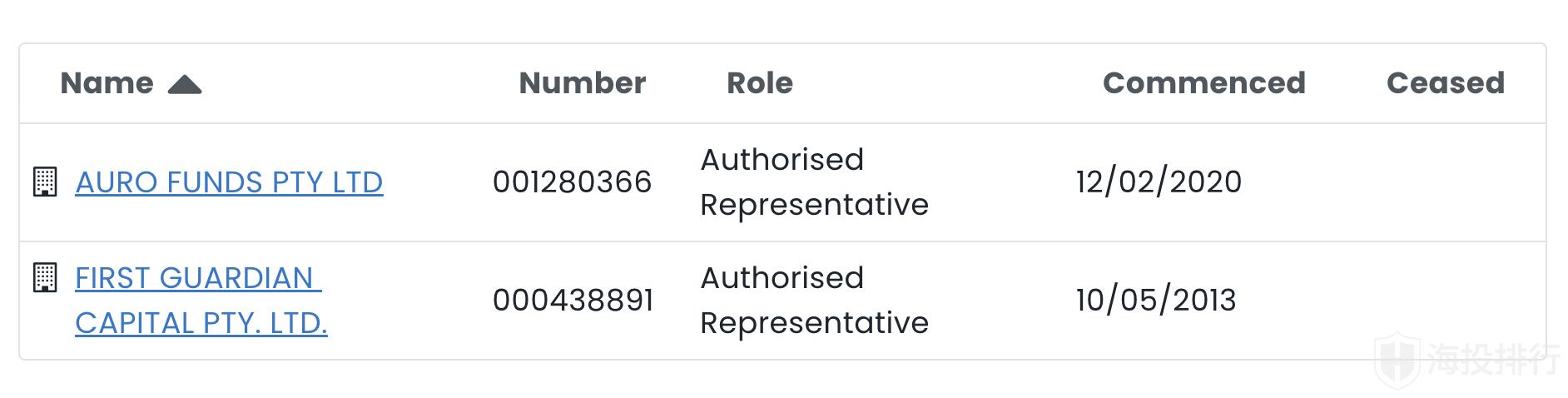
Task: Click the building icon beside AURO FUNDS
Action: pyautogui.click(x=45, y=182)
